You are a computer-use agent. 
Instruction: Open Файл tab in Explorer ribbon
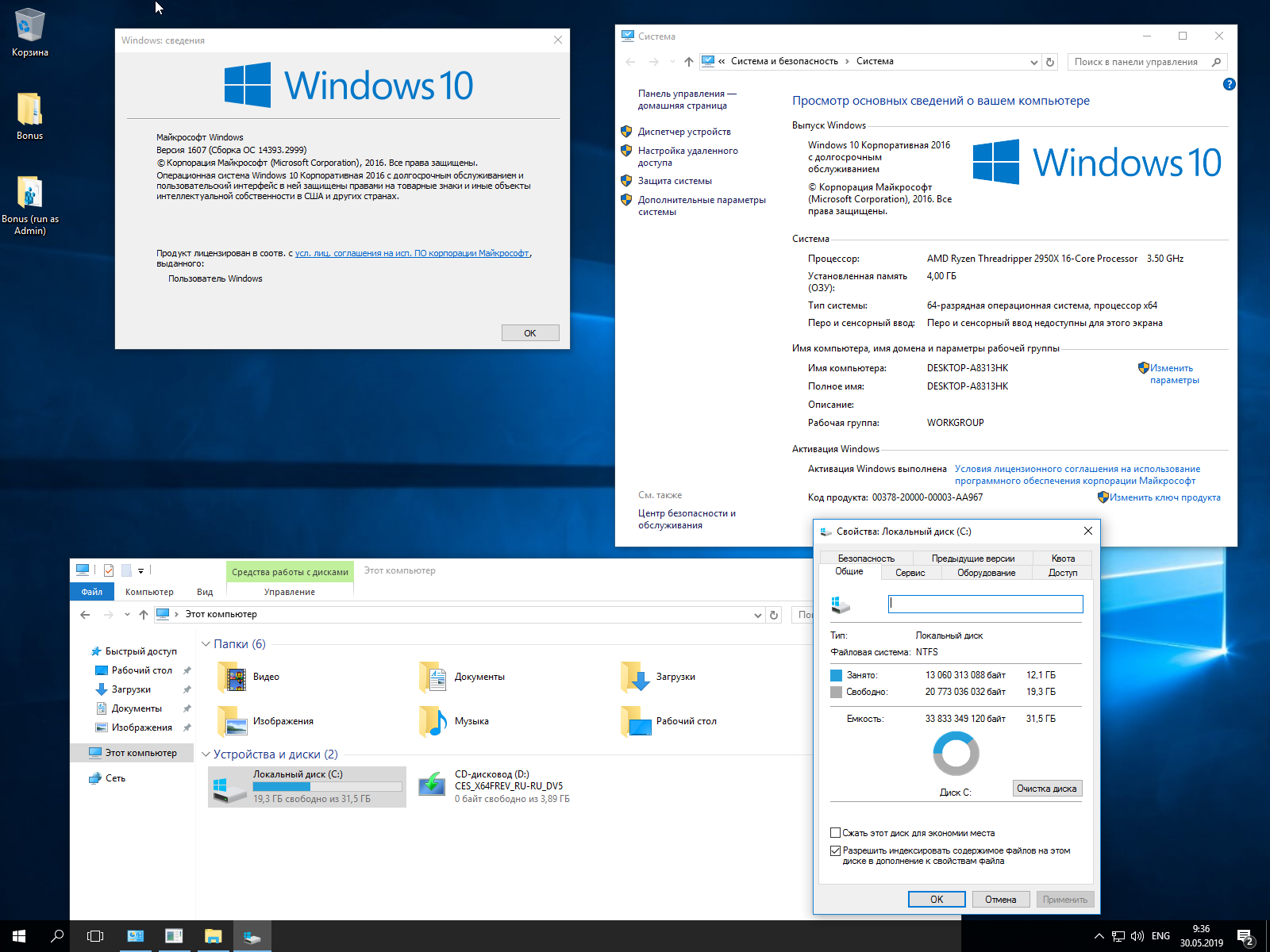[x=92, y=592]
